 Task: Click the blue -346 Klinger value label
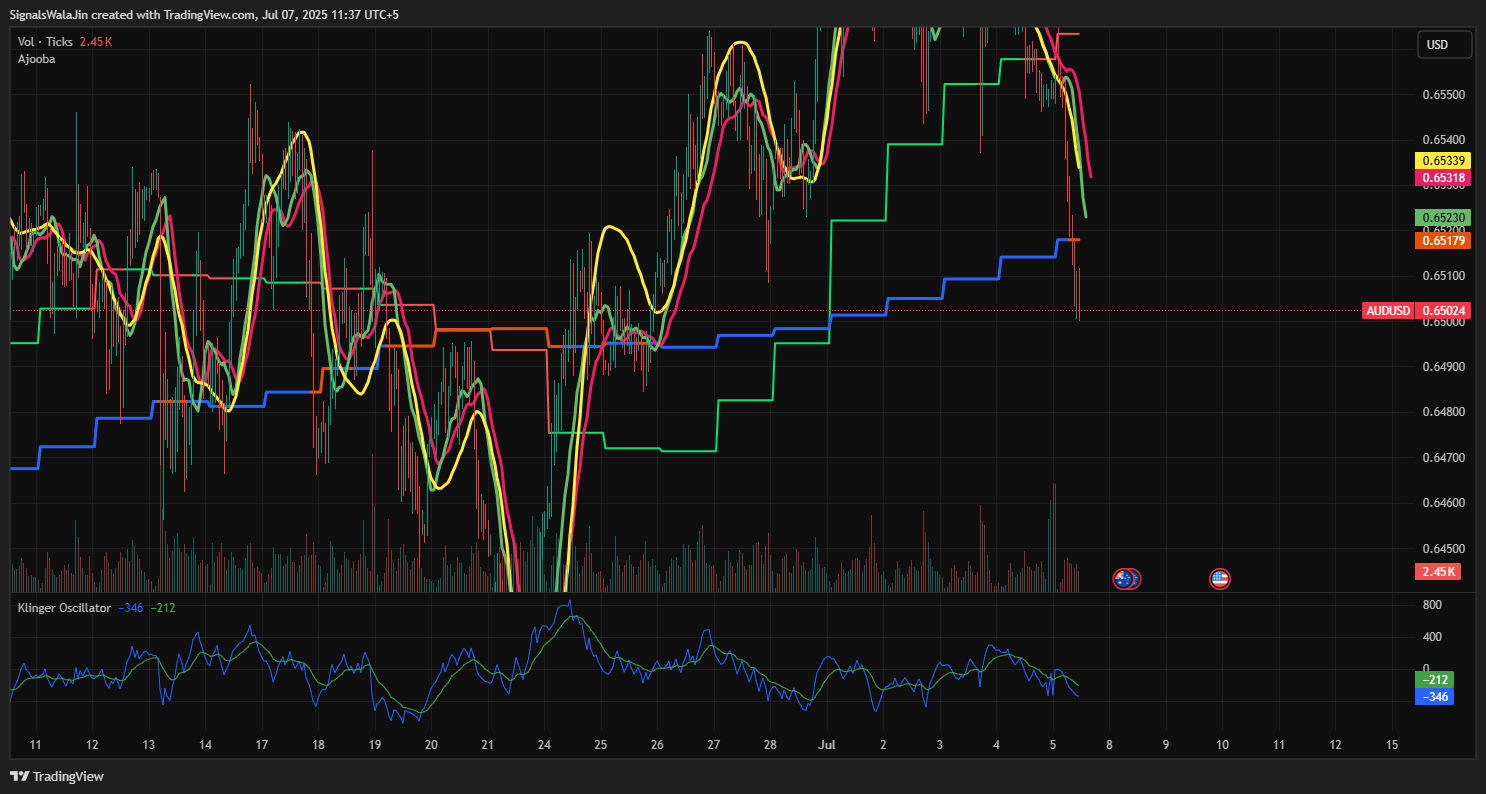coord(1435,697)
